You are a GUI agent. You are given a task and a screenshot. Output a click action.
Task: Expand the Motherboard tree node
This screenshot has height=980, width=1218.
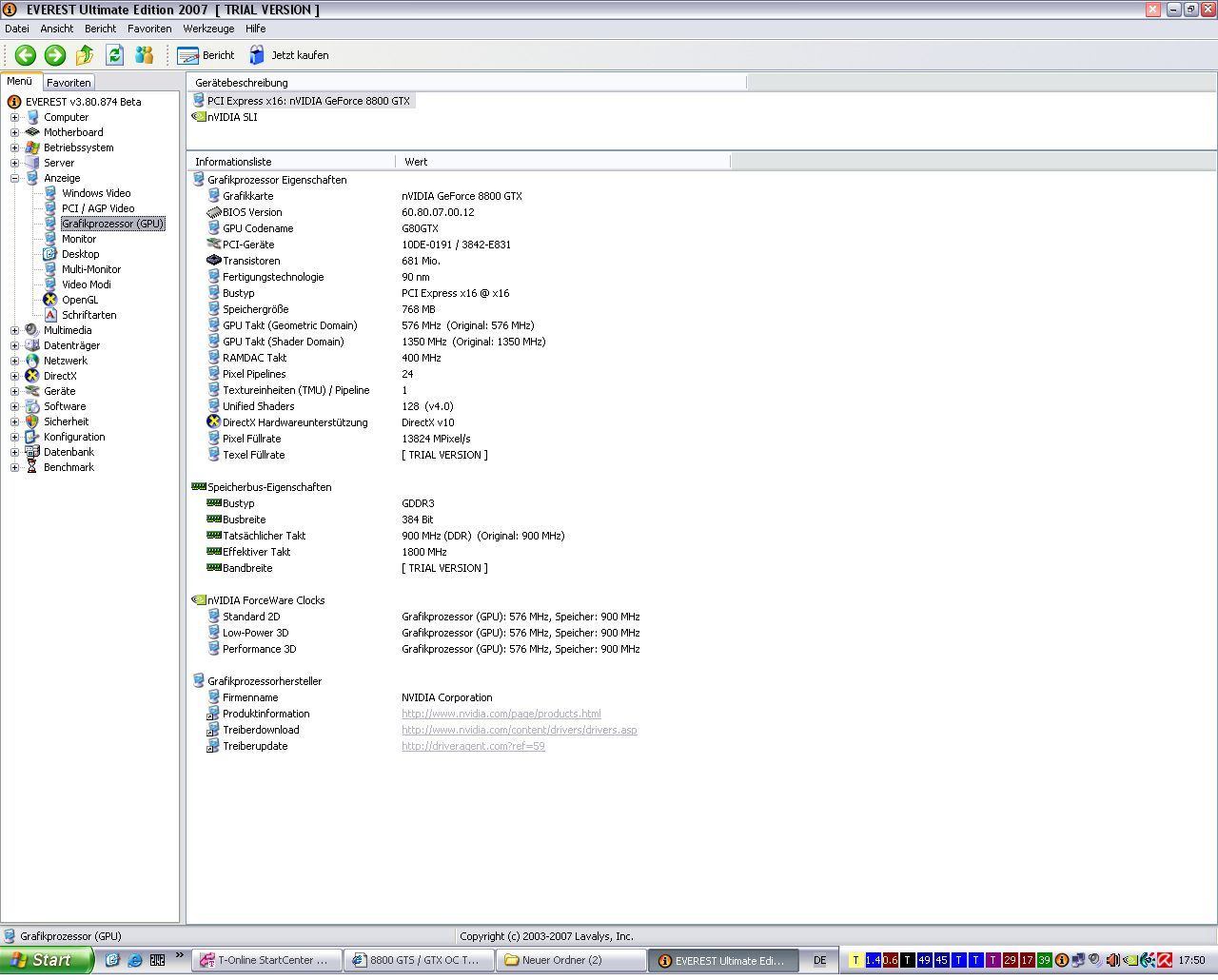pyautogui.click(x=14, y=132)
